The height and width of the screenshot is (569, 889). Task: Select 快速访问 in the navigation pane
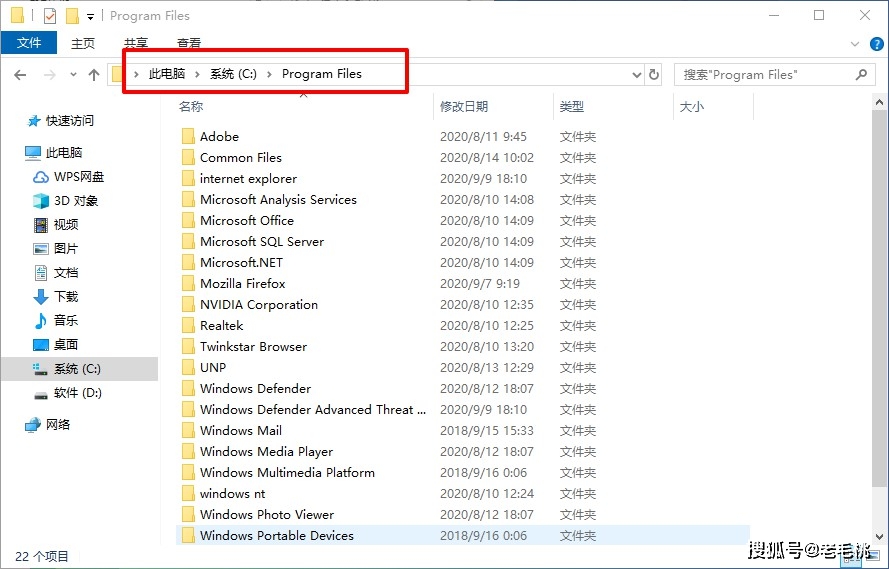(x=60, y=121)
